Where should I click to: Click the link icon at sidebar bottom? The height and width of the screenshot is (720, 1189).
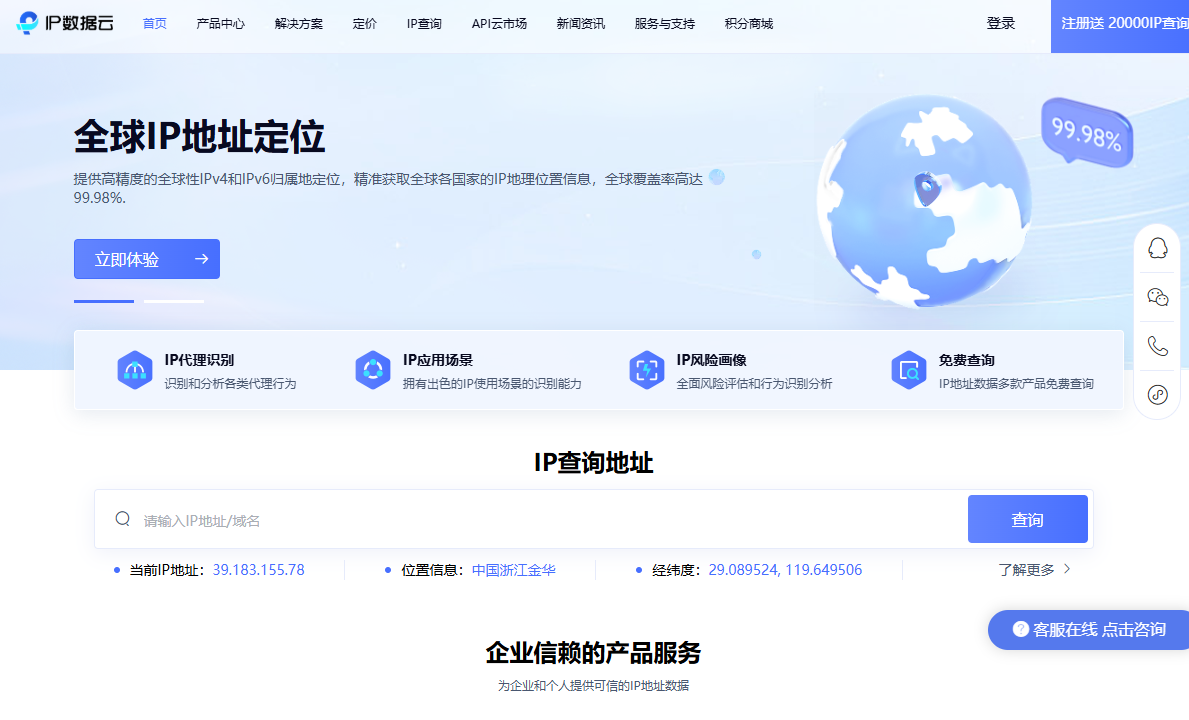pos(1156,394)
